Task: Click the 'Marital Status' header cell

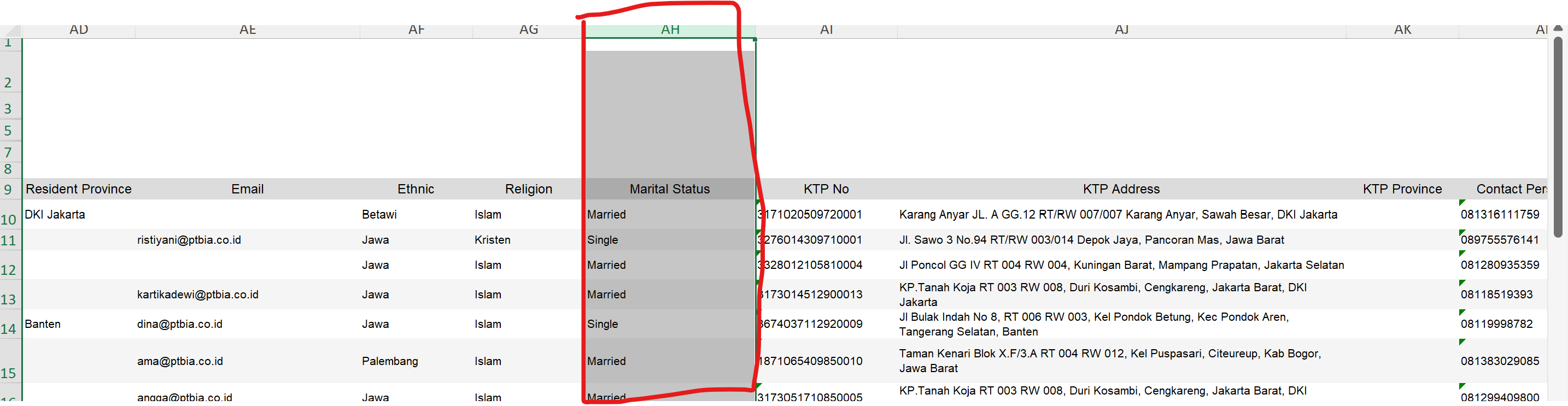Action: point(670,189)
